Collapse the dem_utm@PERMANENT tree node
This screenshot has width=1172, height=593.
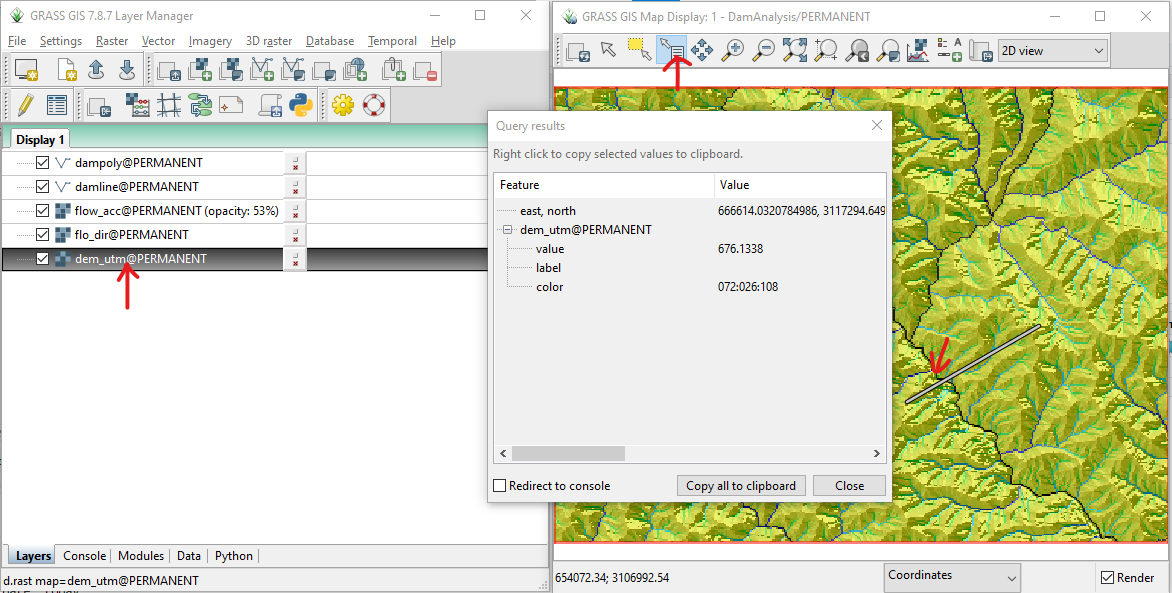click(508, 230)
